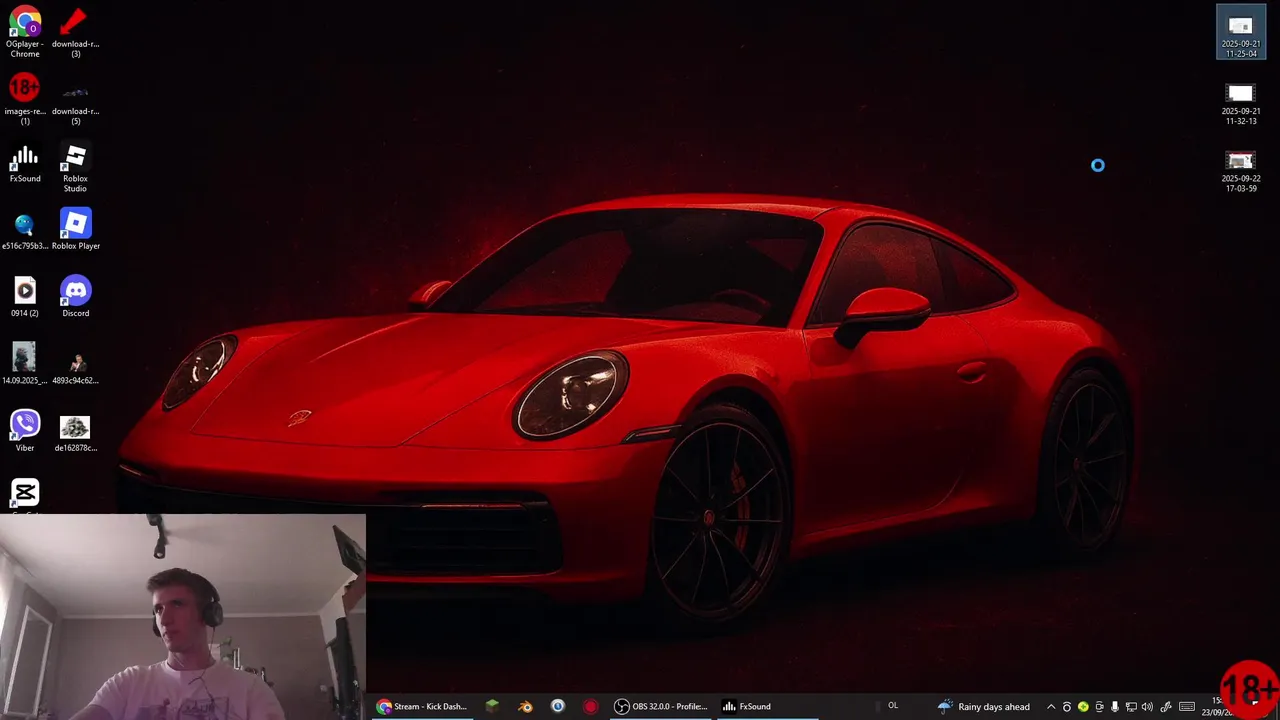
Task: Open the FxSound desktop shortcut
Action: 25,165
